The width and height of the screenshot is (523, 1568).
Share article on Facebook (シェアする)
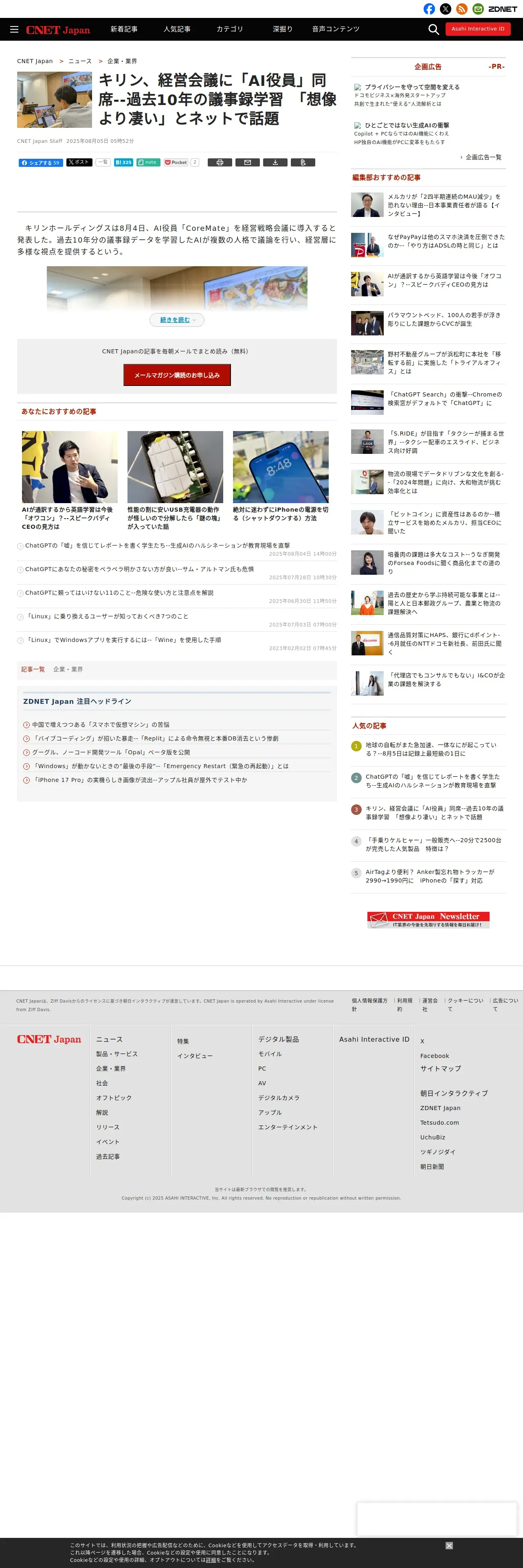tap(41, 162)
